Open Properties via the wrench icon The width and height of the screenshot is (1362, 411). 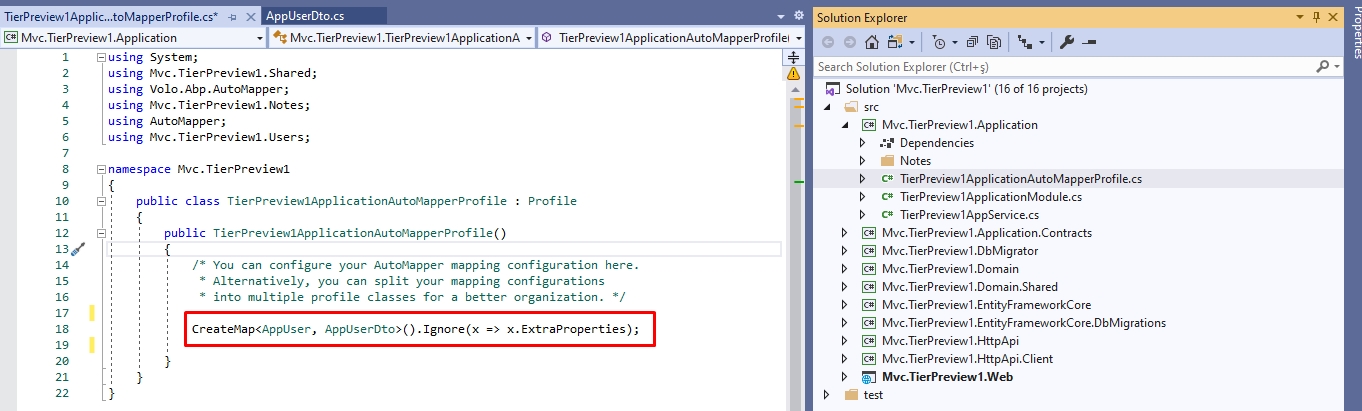(1066, 42)
